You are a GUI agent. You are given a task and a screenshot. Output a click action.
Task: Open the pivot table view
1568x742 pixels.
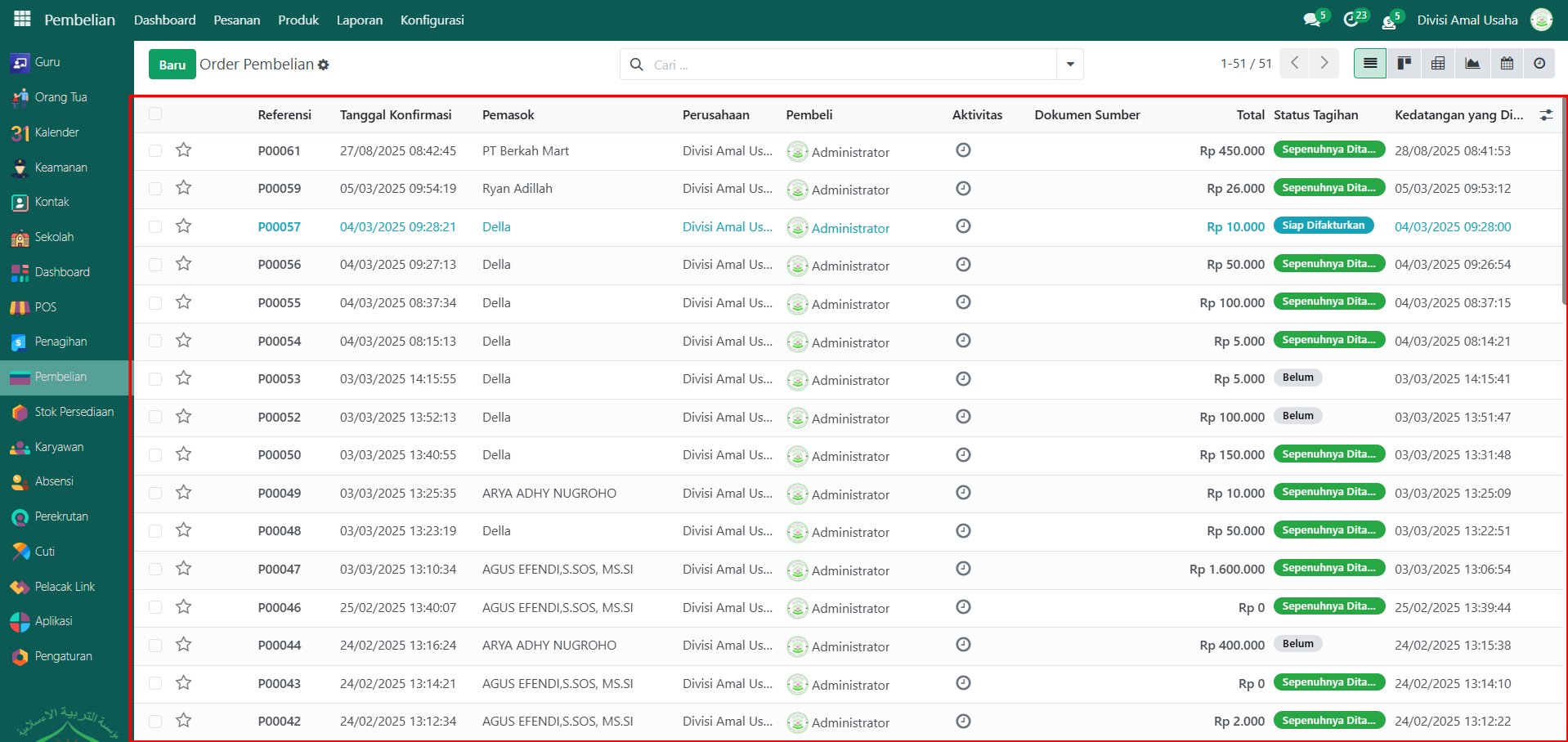pos(1438,64)
